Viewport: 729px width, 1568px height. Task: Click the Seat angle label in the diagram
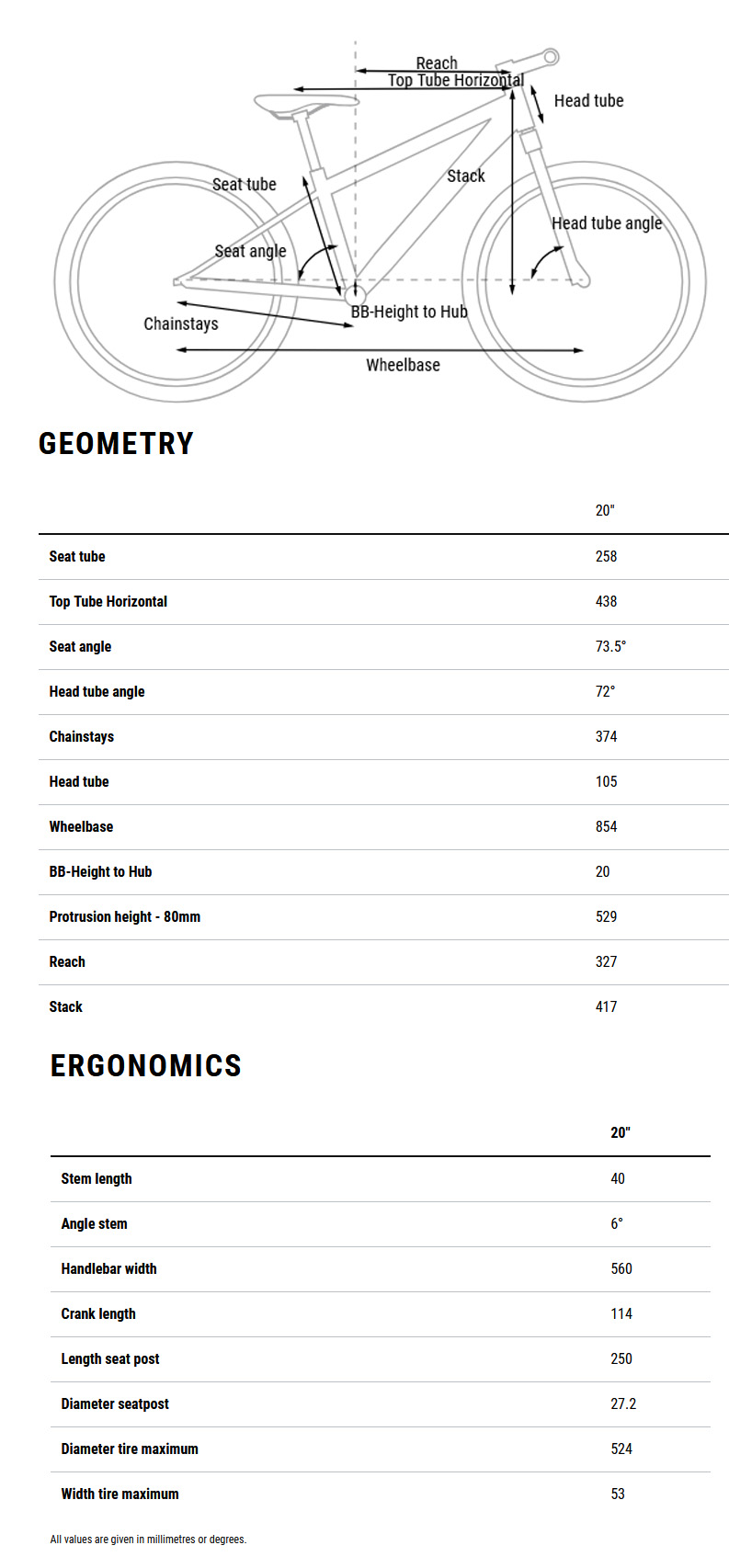pyautogui.click(x=250, y=251)
